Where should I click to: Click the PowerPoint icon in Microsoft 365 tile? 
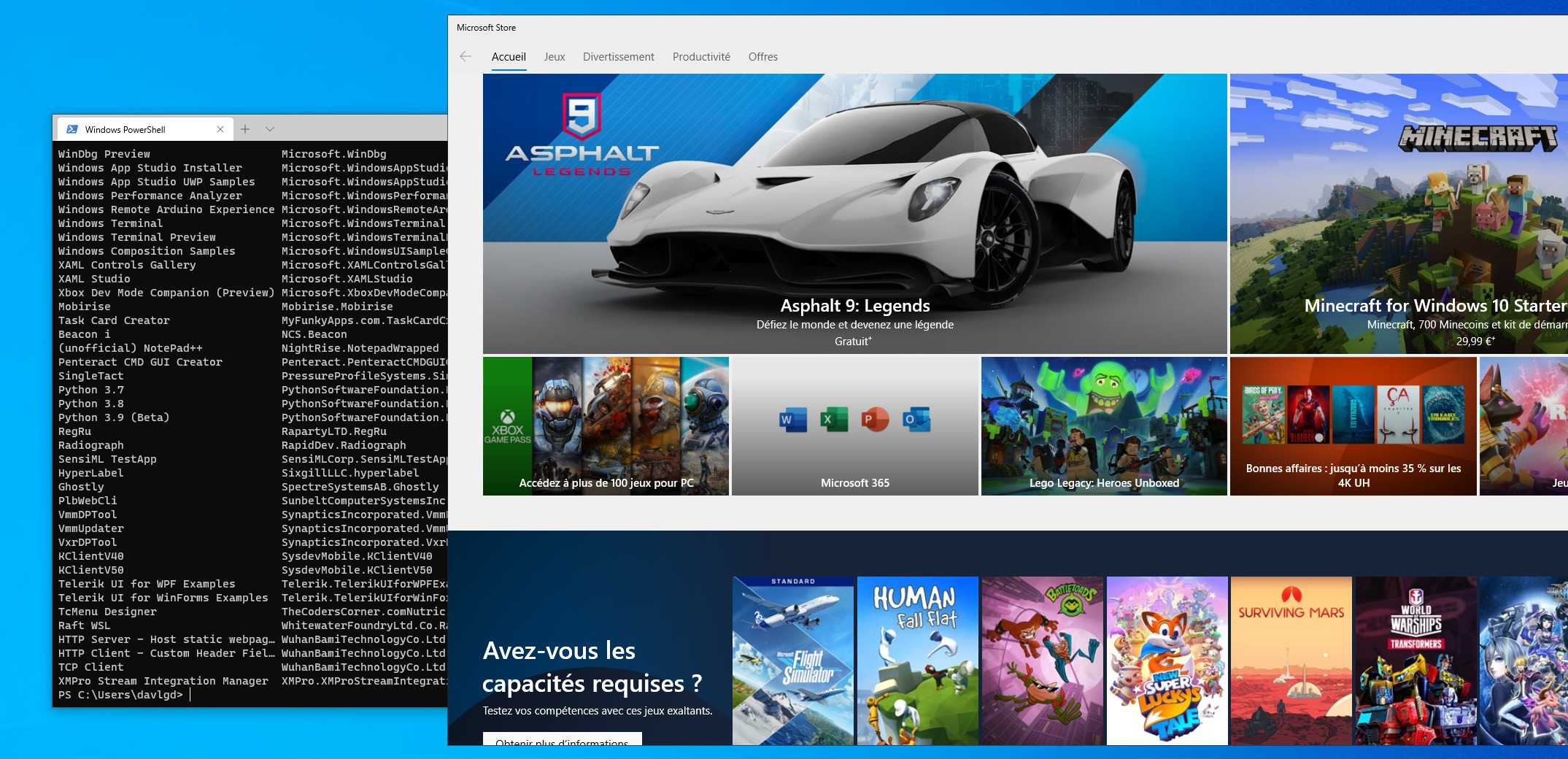(874, 420)
